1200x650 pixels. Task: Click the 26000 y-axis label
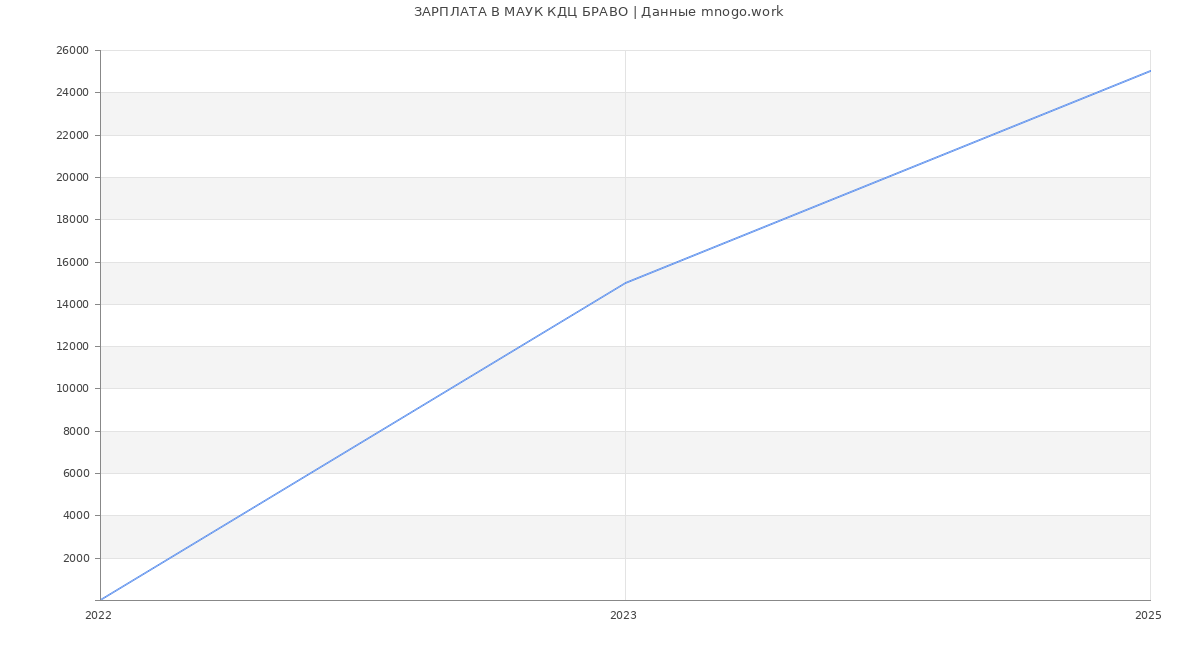(72, 51)
